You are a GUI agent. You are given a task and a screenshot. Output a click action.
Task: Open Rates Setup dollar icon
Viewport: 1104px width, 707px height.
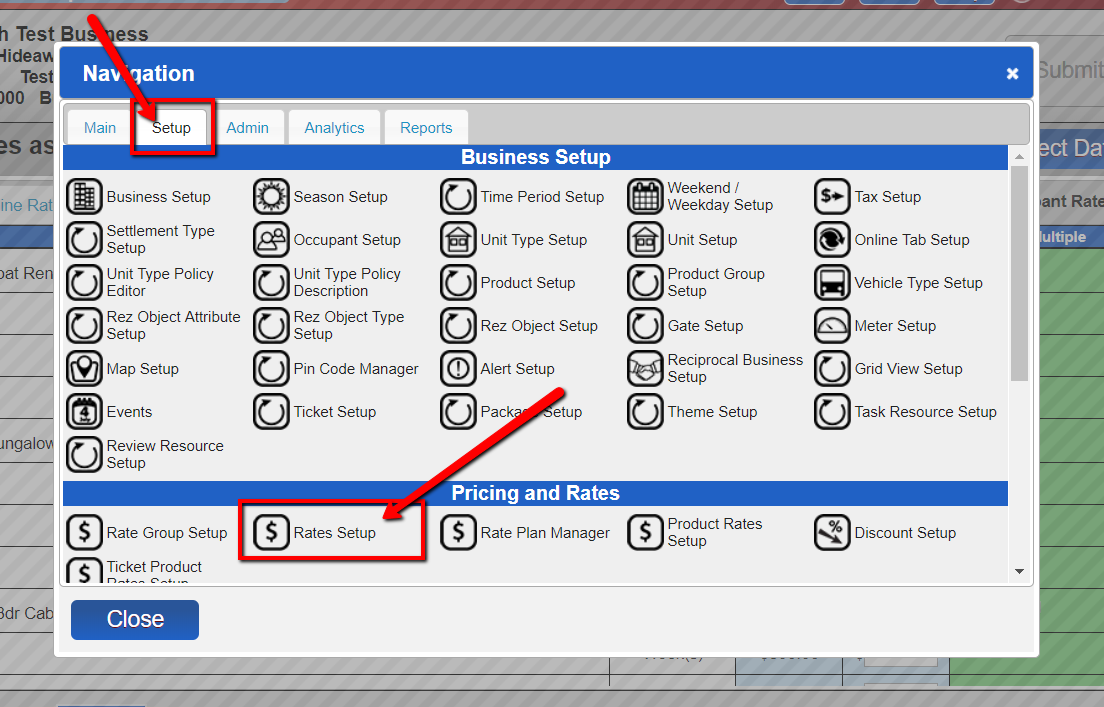pyautogui.click(x=271, y=532)
